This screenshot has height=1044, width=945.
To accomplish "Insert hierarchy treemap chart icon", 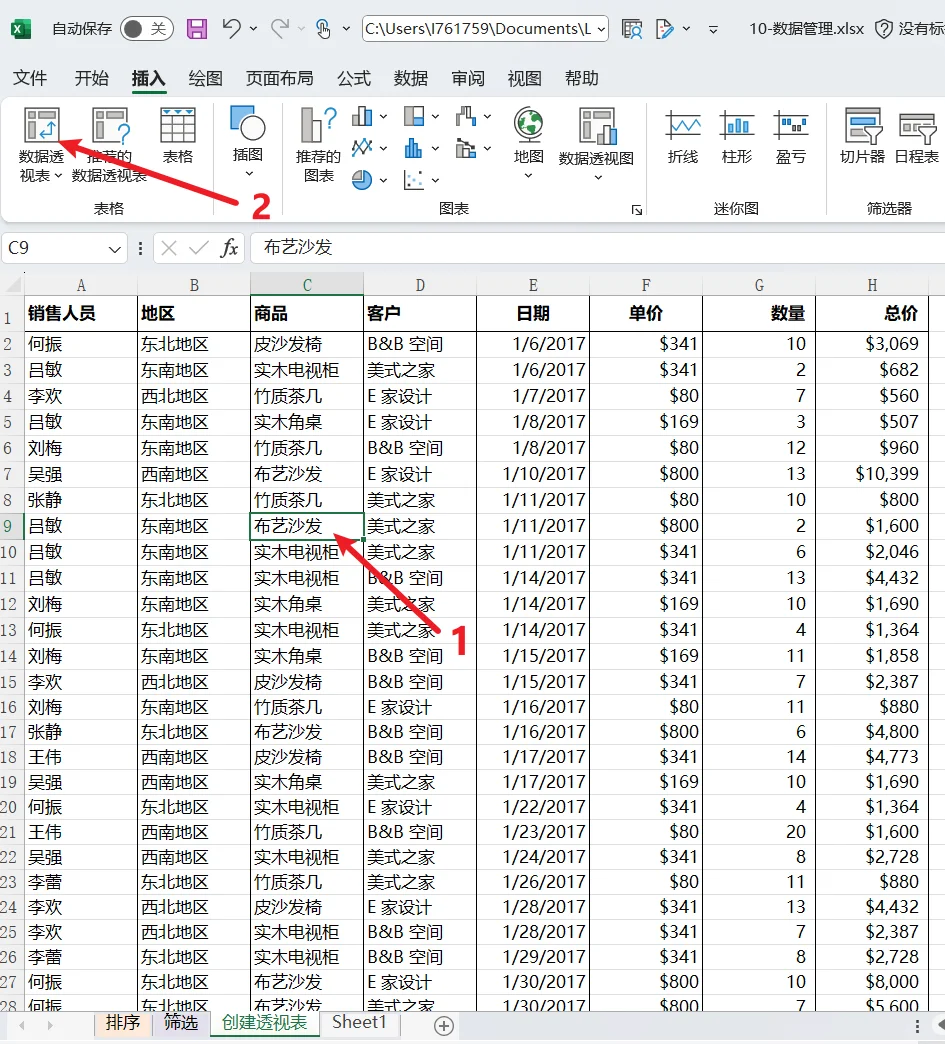I will click(414, 117).
